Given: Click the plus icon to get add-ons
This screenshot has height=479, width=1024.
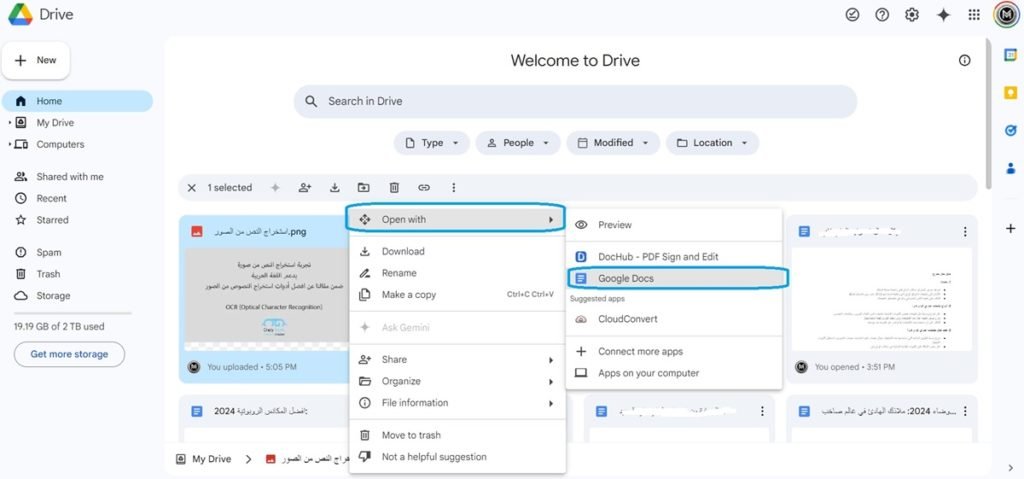Looking at the screenshot, I should (1010, 228).
